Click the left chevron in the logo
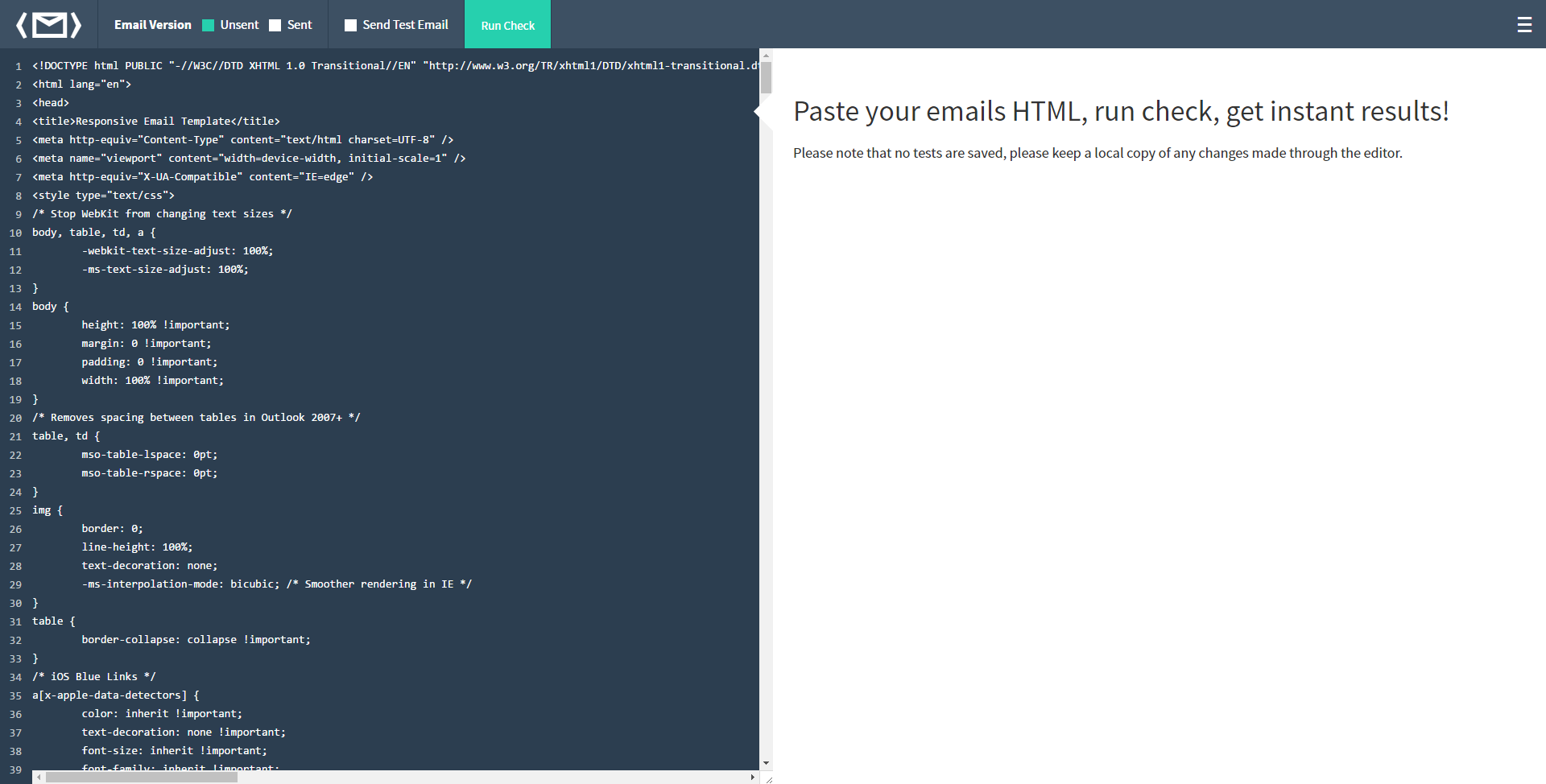The height and width of the screenshot is (784, 1546). pos(20,24)
